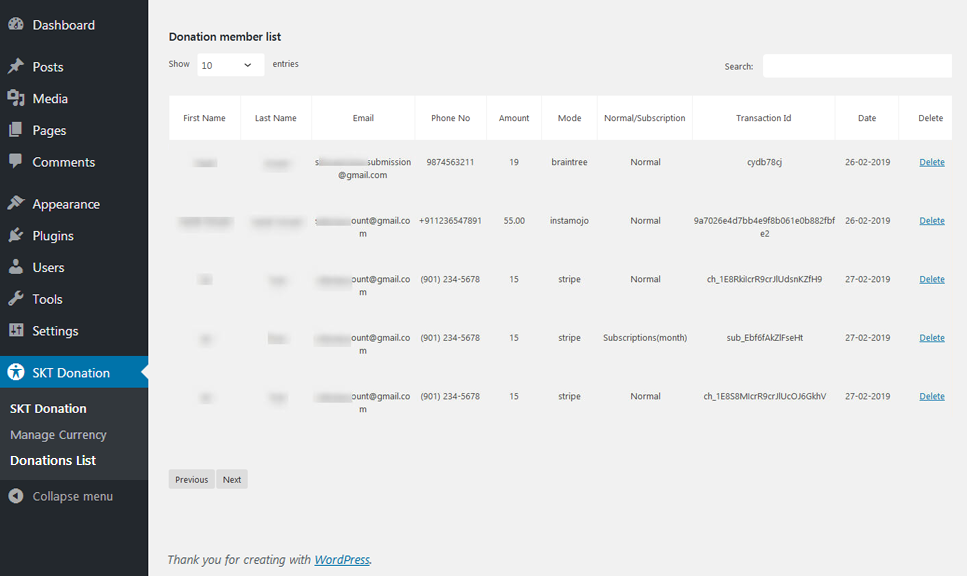Click the Users person icon
The image size is (967, 576).
(16, 267)
